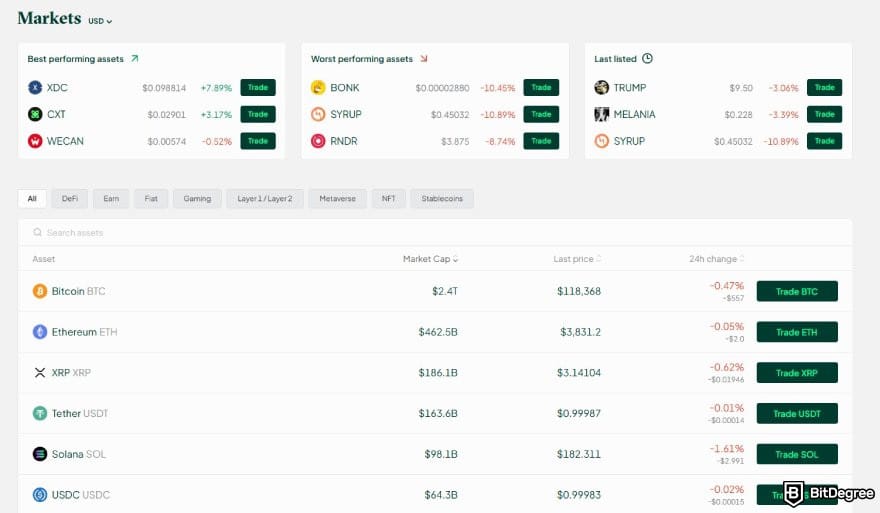Image resolution: width=880 pixels, height=513 pixels.
Task: Trade CXT from best performing assets
Action: tap(258, 114)
